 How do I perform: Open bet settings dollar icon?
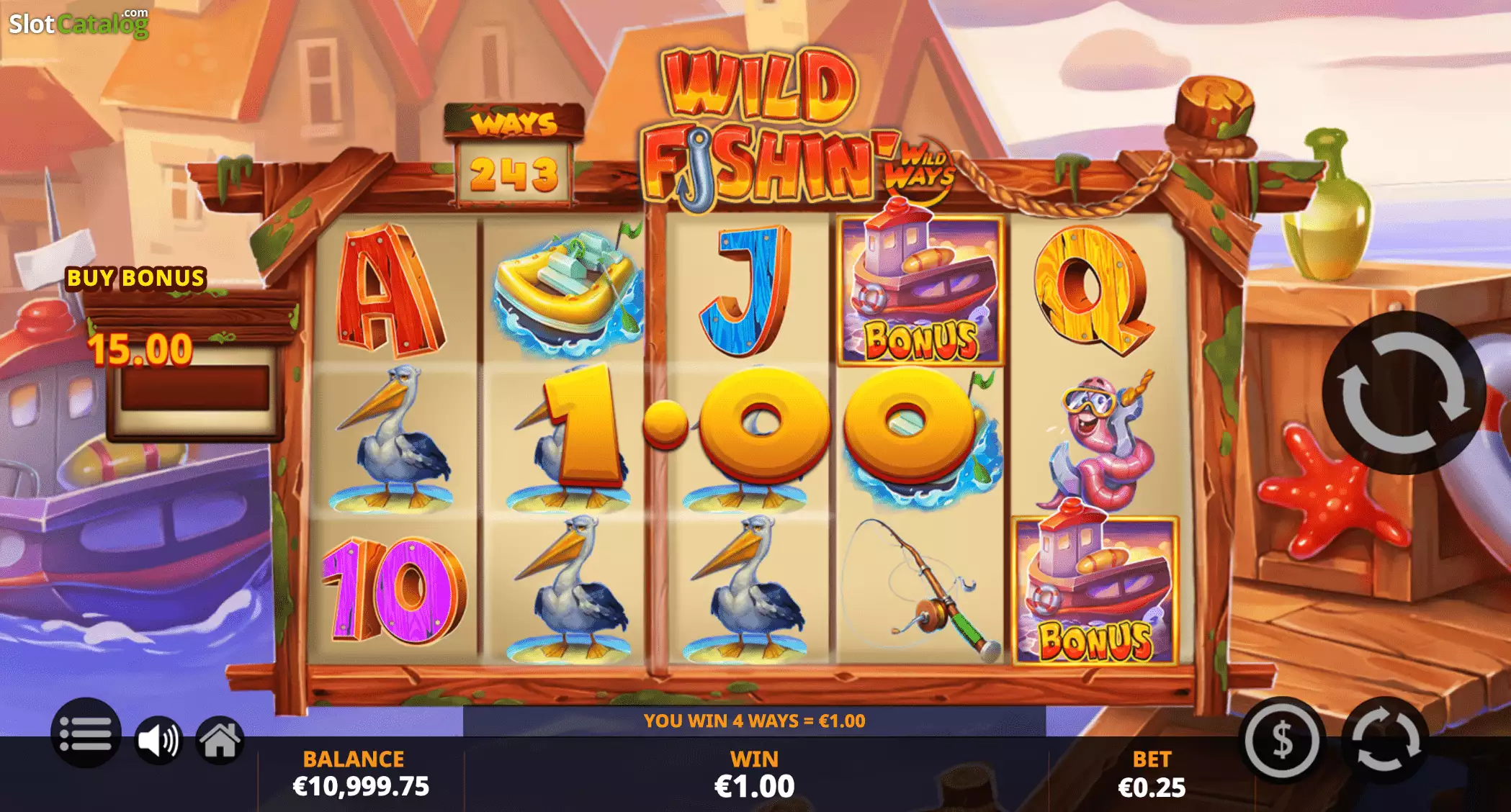[1282, 740]
